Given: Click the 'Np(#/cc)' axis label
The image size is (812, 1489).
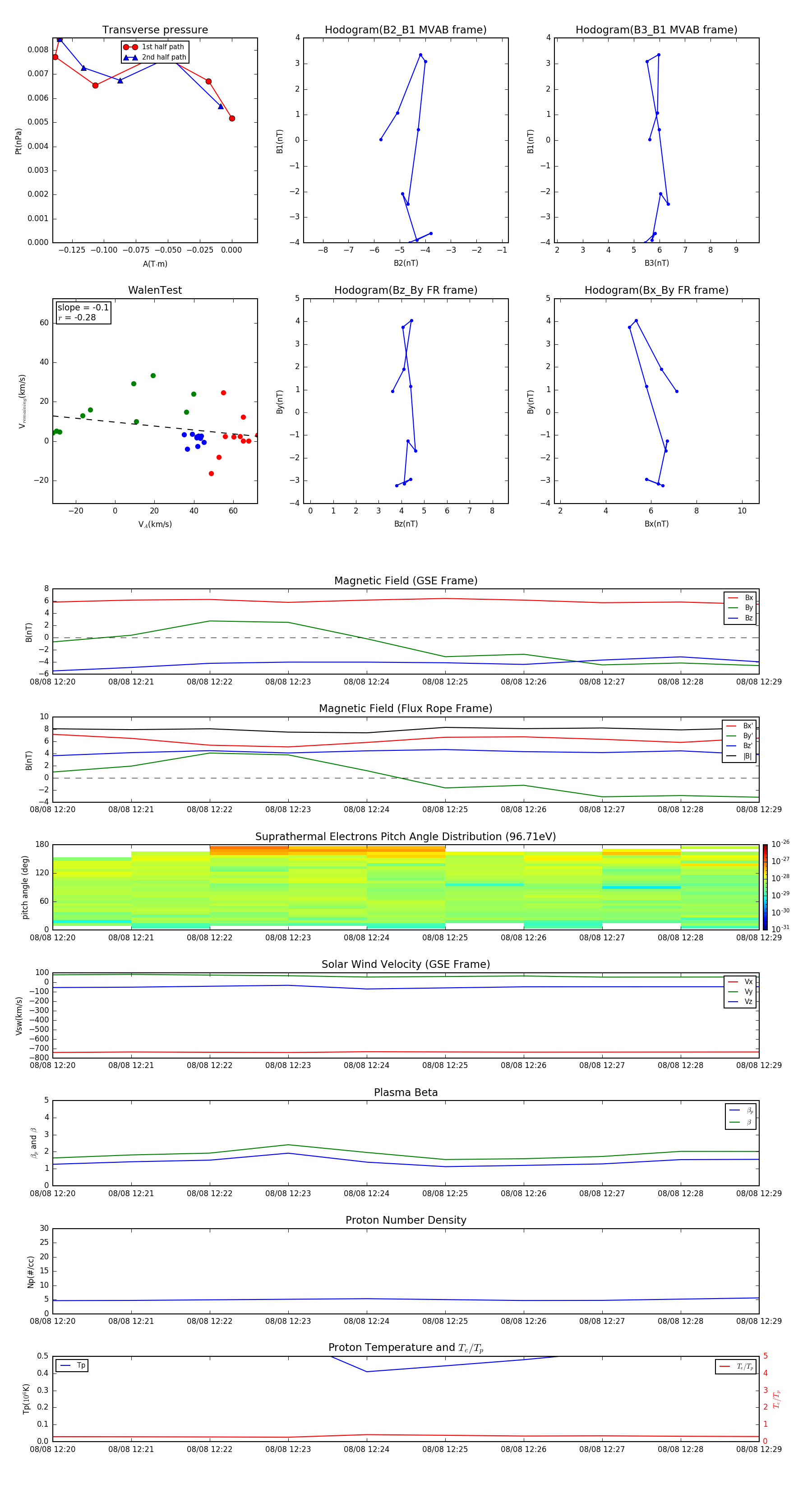Looking at the screenshot, I should (31, 1271).
